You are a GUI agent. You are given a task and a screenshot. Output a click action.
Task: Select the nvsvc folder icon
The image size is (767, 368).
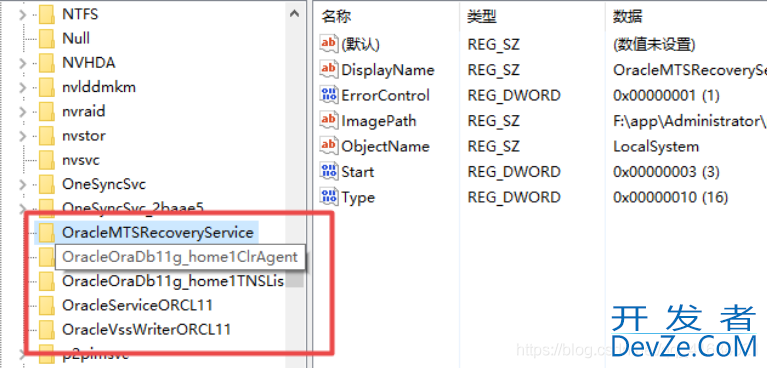[x=47, y=160]
